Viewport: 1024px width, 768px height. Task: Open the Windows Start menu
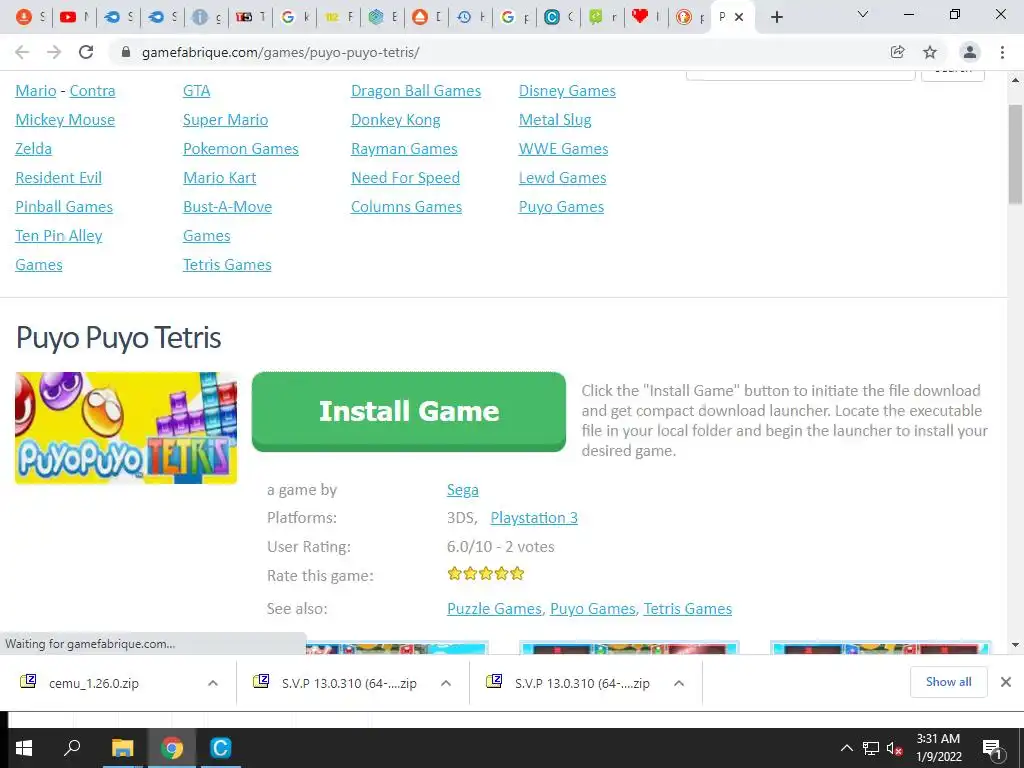tap(24, 748)
